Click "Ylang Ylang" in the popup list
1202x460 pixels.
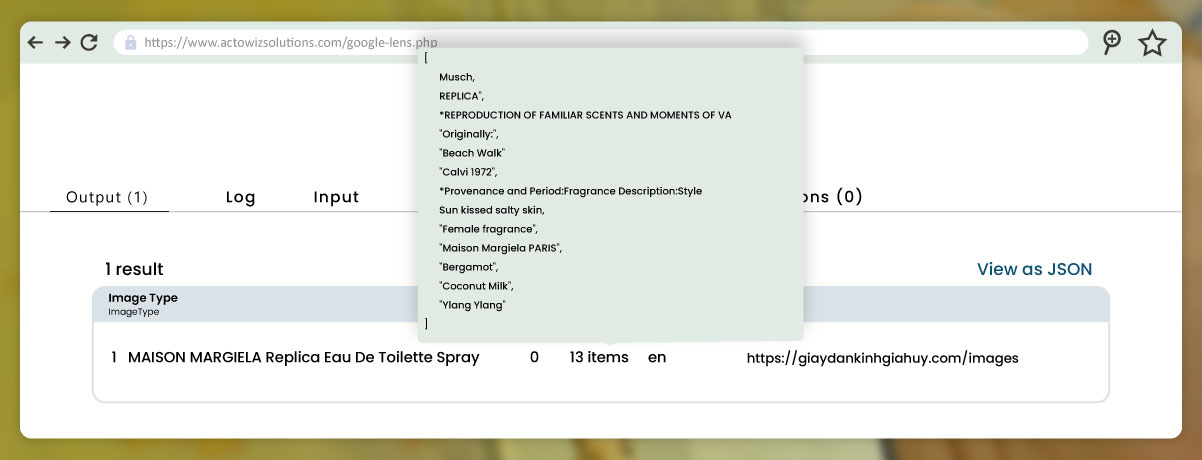(472, 305)
